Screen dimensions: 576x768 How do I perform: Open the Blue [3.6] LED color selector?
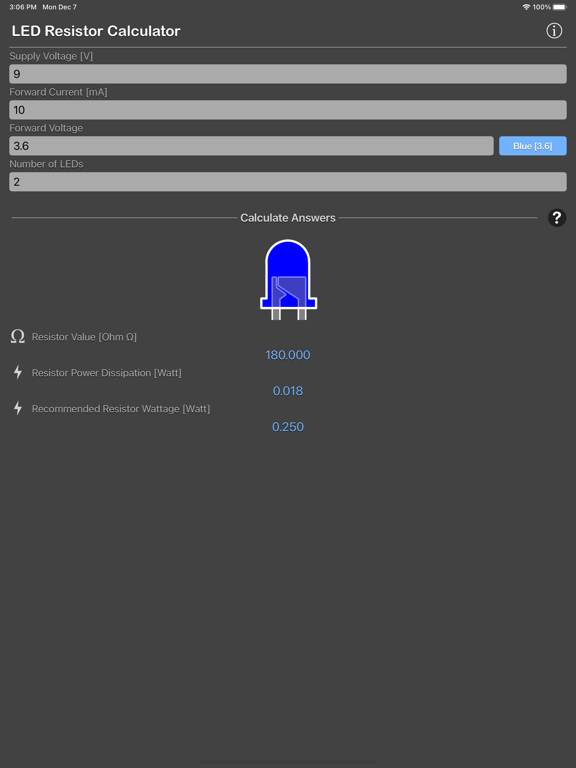point(532,146)
